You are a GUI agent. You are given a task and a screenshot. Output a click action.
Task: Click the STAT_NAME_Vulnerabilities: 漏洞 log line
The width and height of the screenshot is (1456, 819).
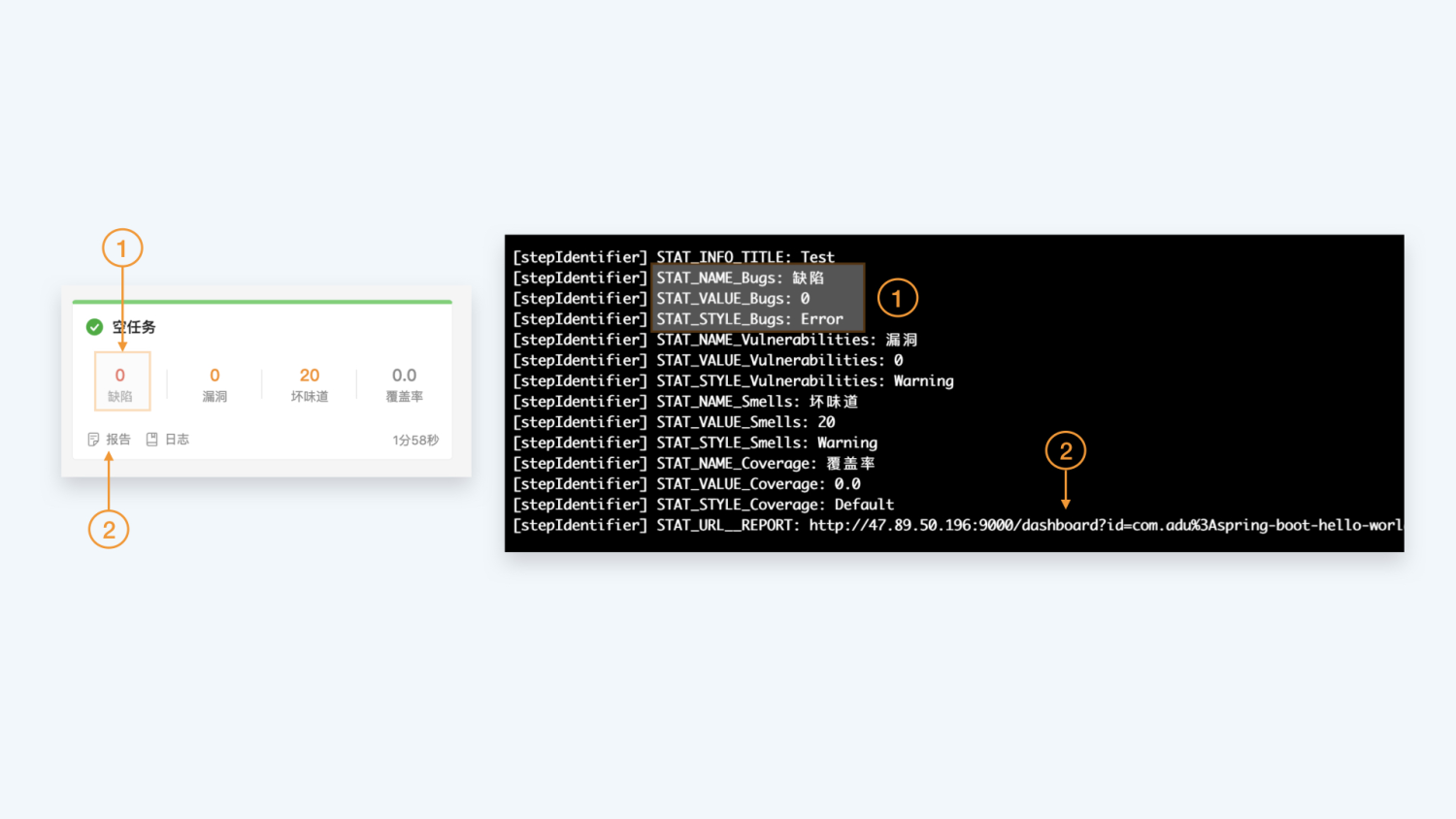[x=715, y=340]
